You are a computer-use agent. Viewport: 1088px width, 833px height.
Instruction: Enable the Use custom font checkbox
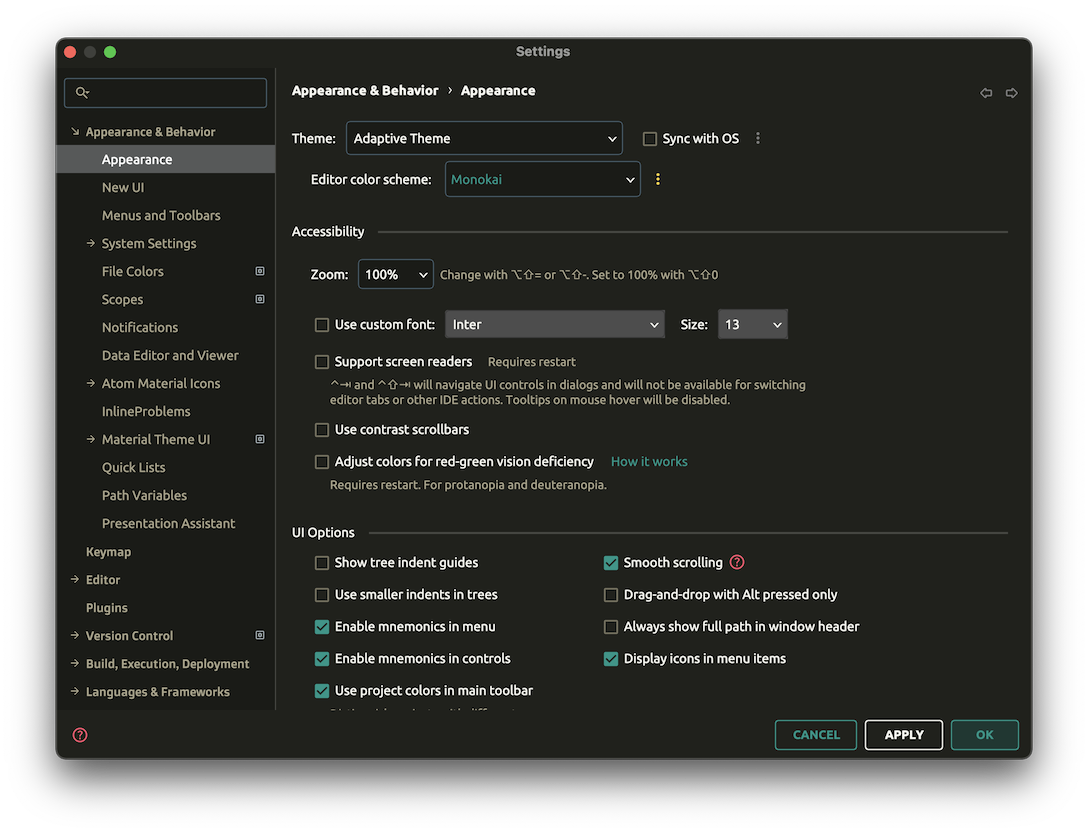click(x=322, y=324)
